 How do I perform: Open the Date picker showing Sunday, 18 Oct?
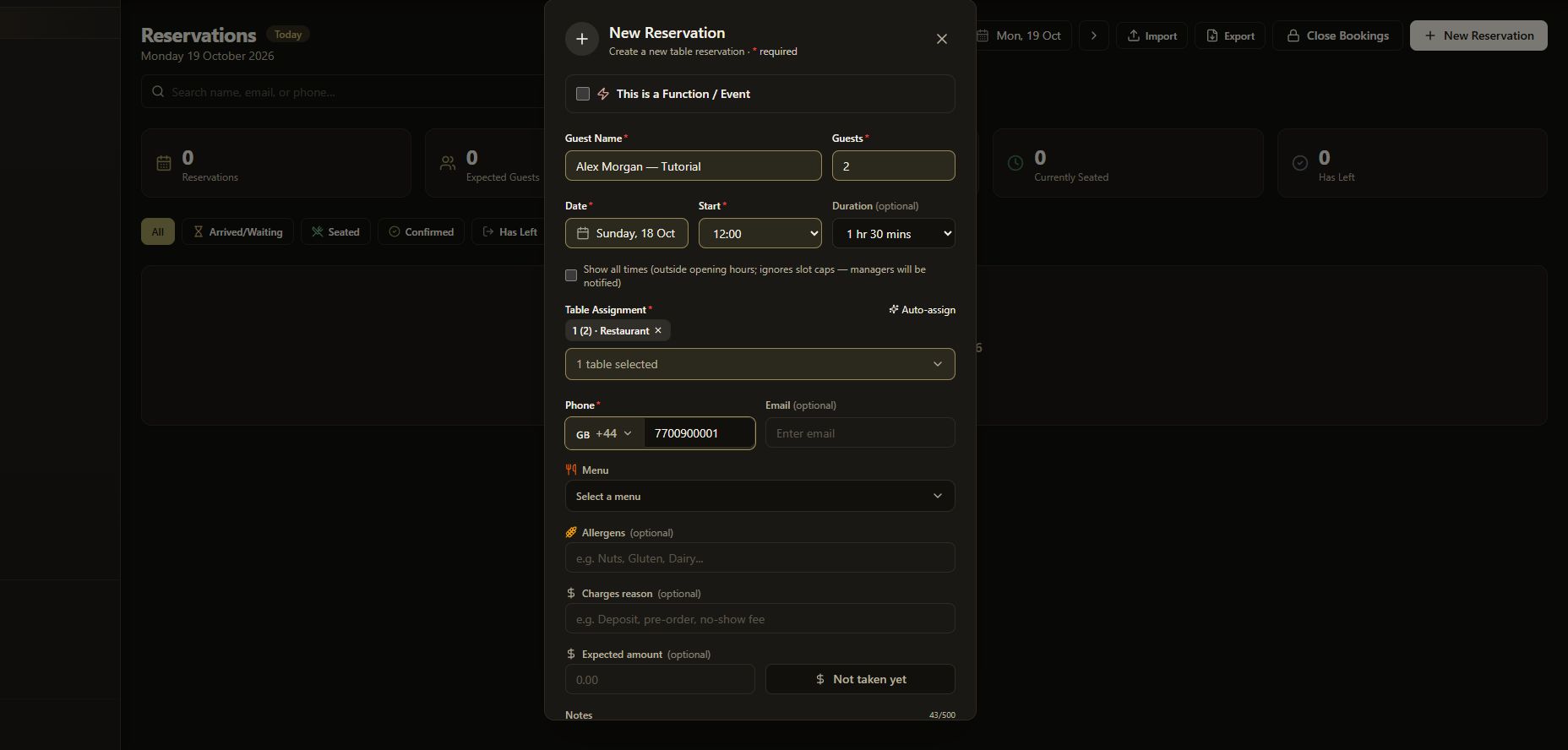(x=626, y=233)
